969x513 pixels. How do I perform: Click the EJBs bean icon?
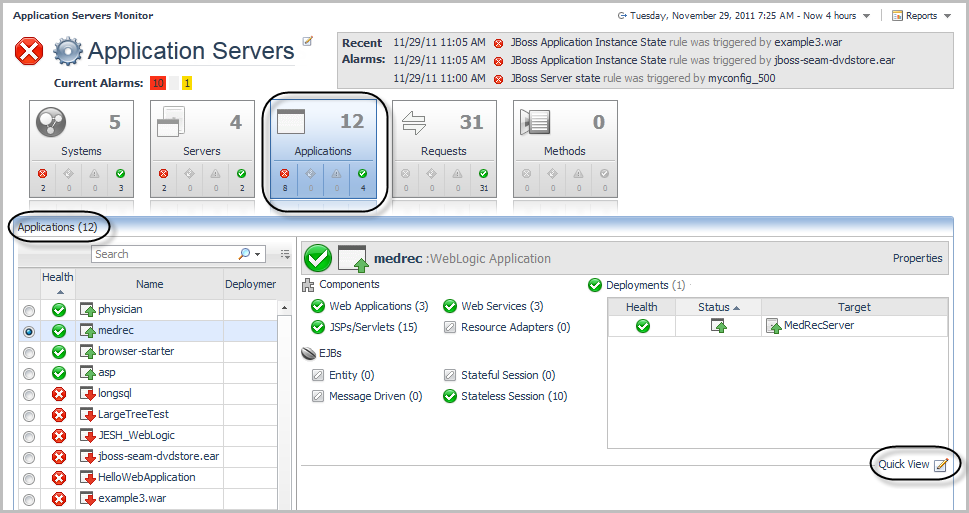coord(308,354)
